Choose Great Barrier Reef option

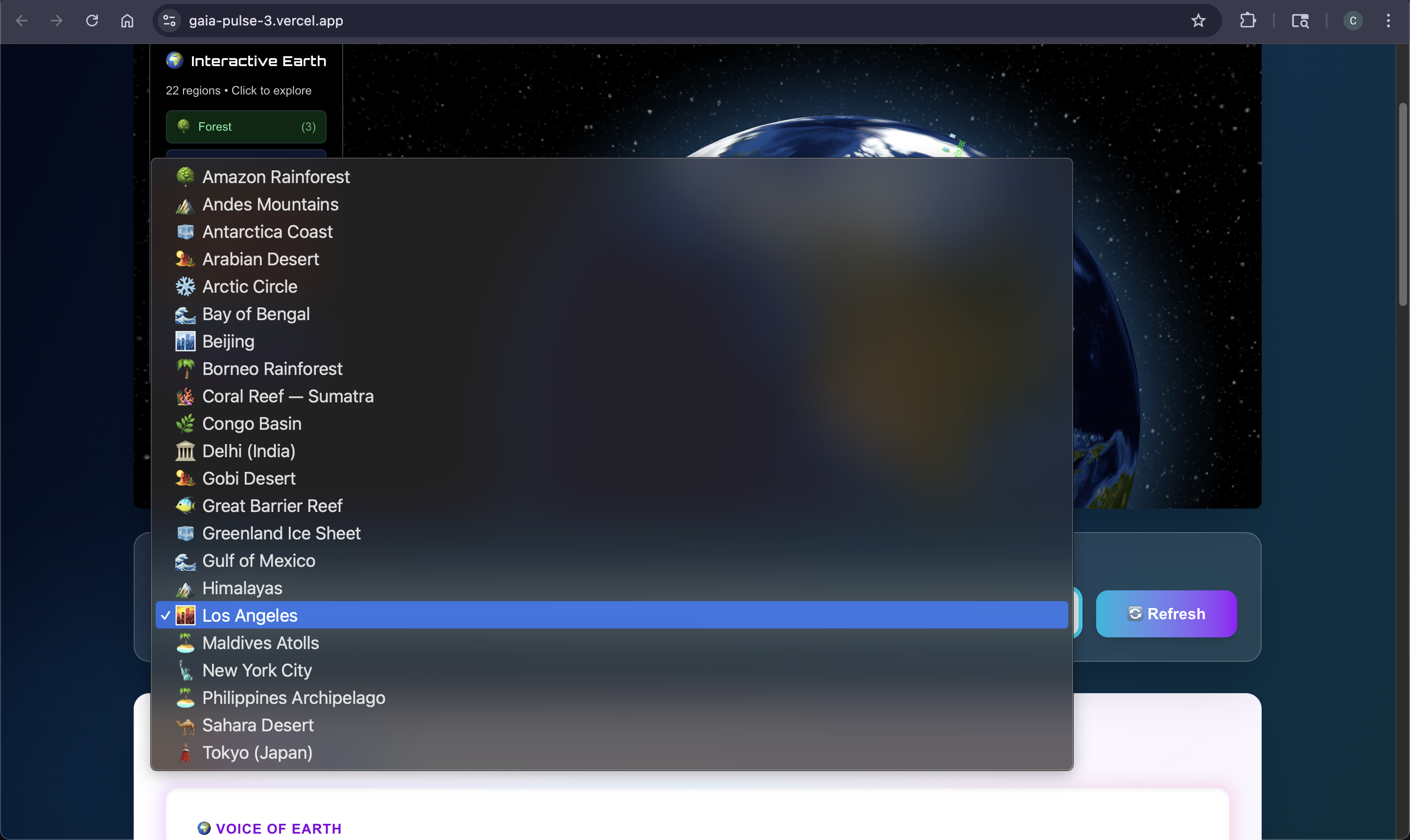(x=272, y=506)
